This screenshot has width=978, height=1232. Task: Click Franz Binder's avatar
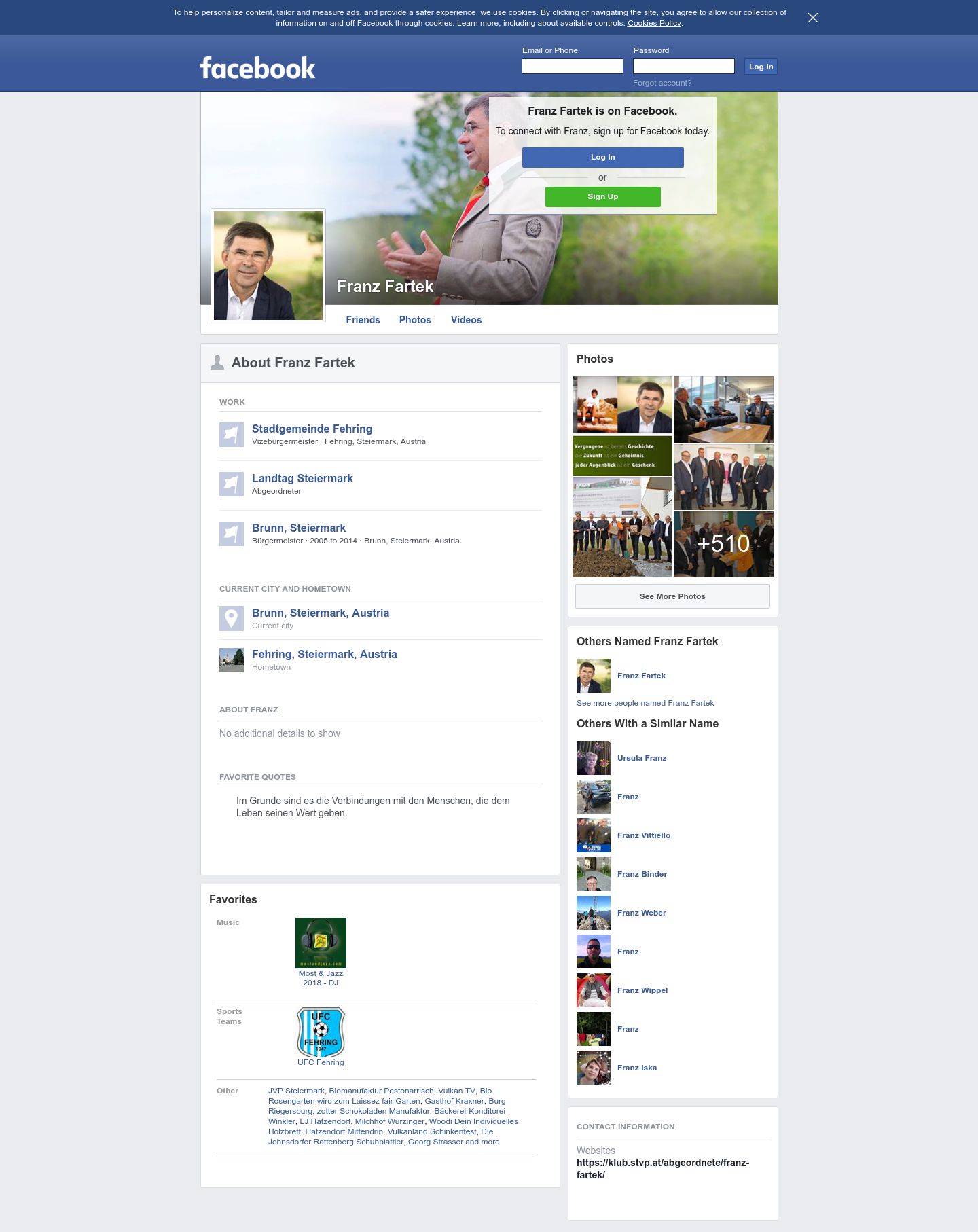click(594, 874)
